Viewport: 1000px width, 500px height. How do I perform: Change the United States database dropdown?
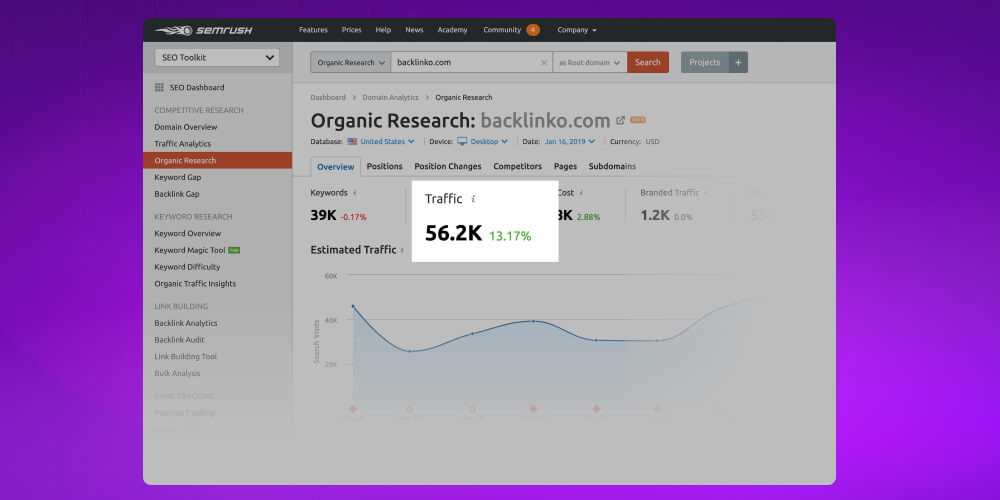[387, 142]
